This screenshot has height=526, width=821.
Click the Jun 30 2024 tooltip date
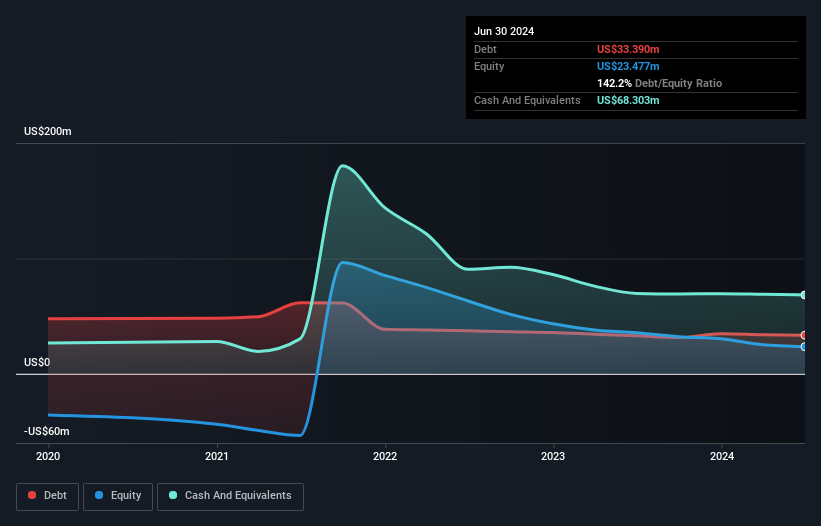tap(504, 31)
